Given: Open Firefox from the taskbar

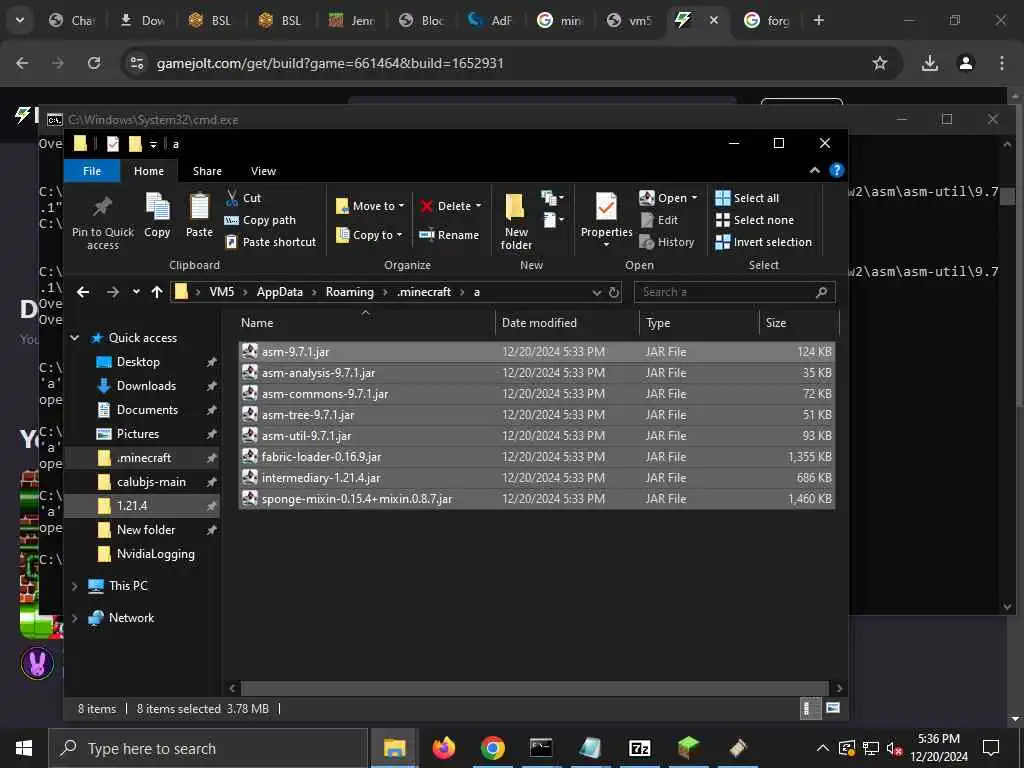Looking at the screenshot, I should (x=443, y=748).
